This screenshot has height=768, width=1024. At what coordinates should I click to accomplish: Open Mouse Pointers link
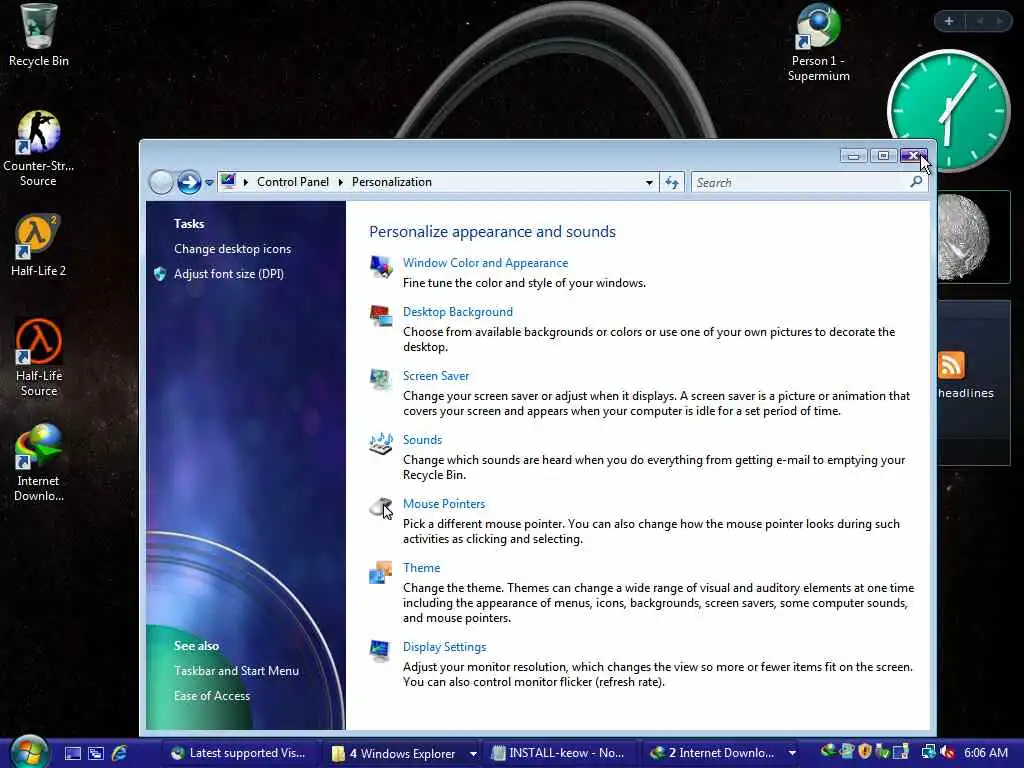pos(444,504)
